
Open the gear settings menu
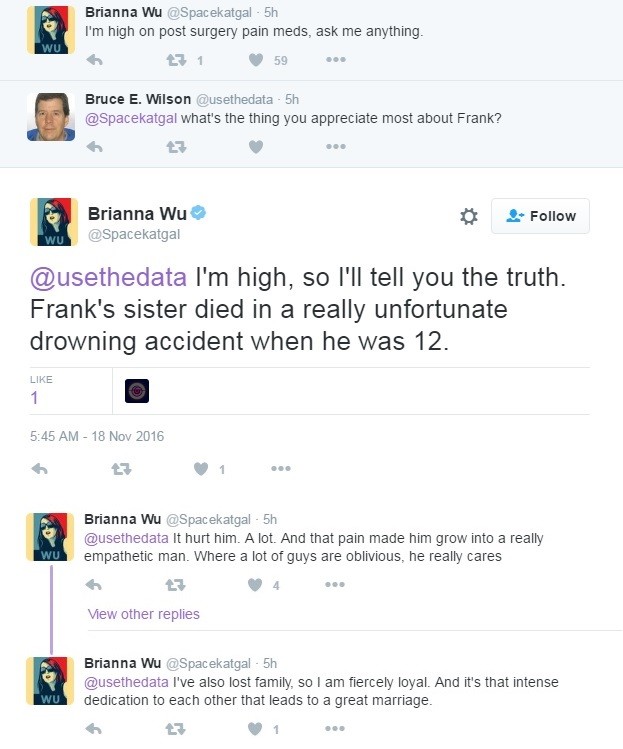469,216
